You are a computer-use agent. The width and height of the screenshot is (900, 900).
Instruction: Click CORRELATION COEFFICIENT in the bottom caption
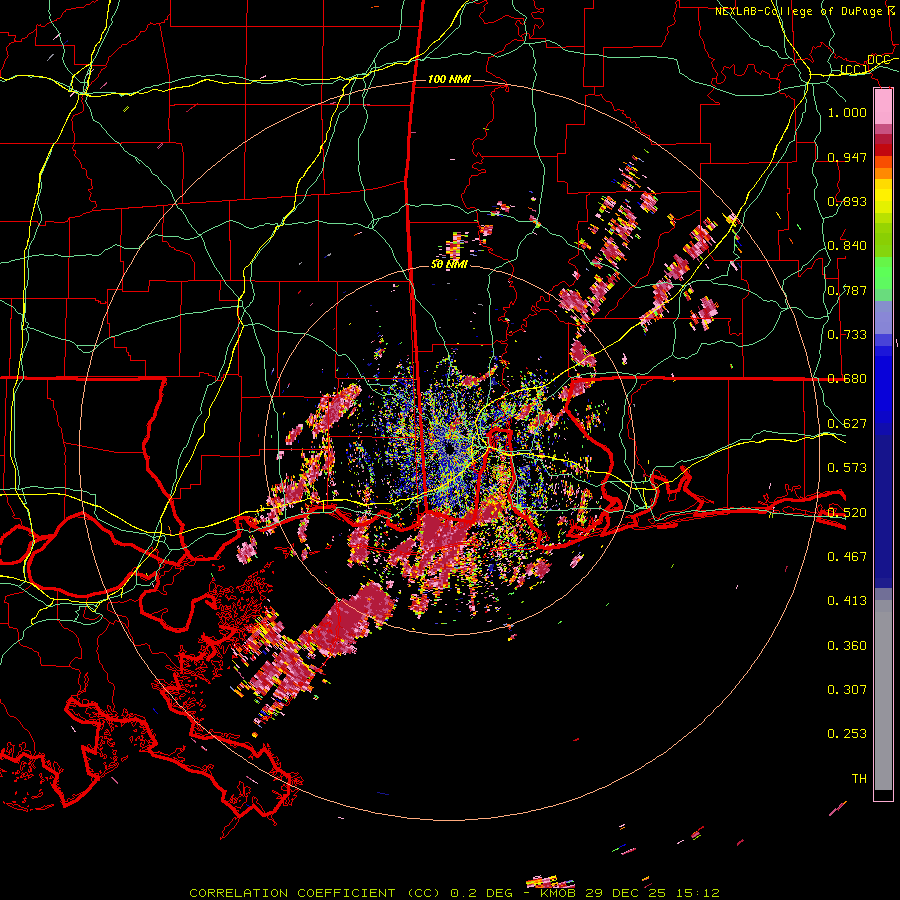pyautogui.click(x=292, y=893)
